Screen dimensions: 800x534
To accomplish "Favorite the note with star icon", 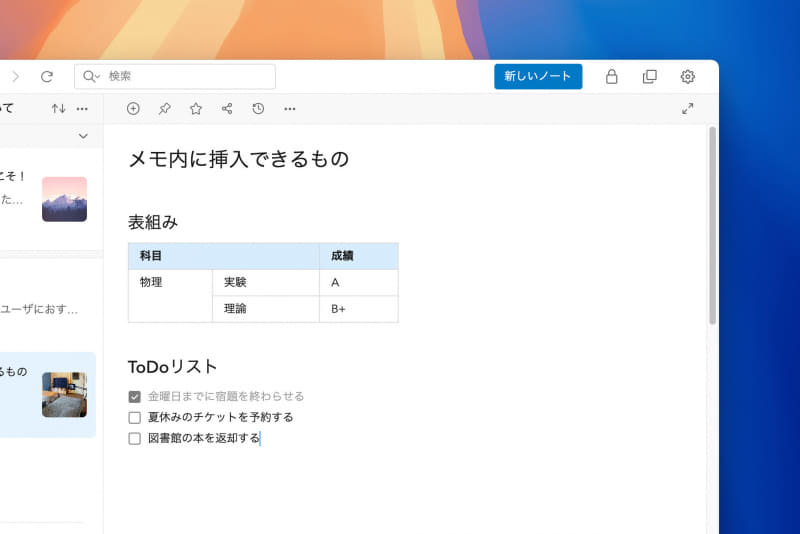I will pos(196,108).
